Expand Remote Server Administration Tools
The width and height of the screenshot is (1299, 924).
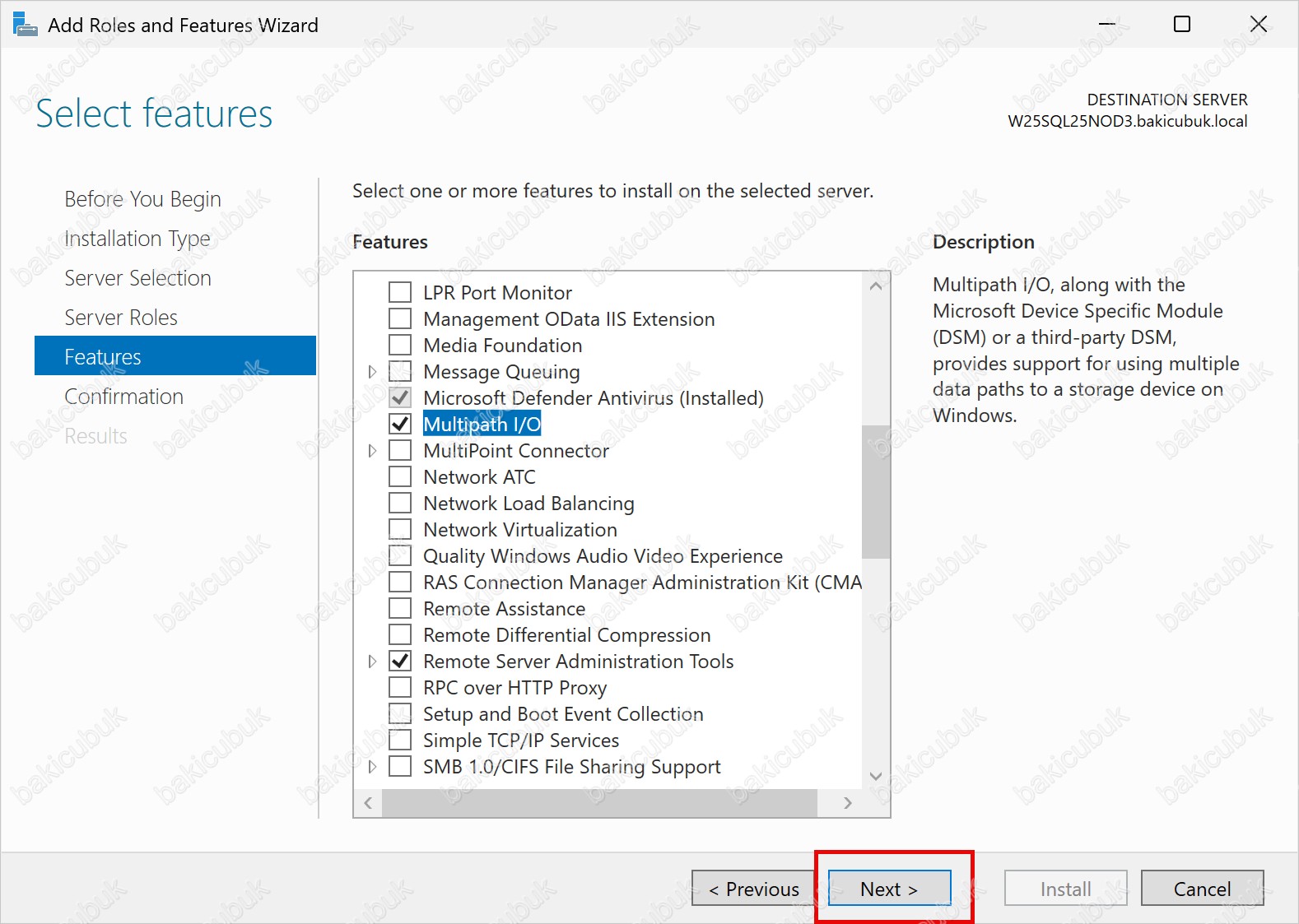click(x=372, y=662)
